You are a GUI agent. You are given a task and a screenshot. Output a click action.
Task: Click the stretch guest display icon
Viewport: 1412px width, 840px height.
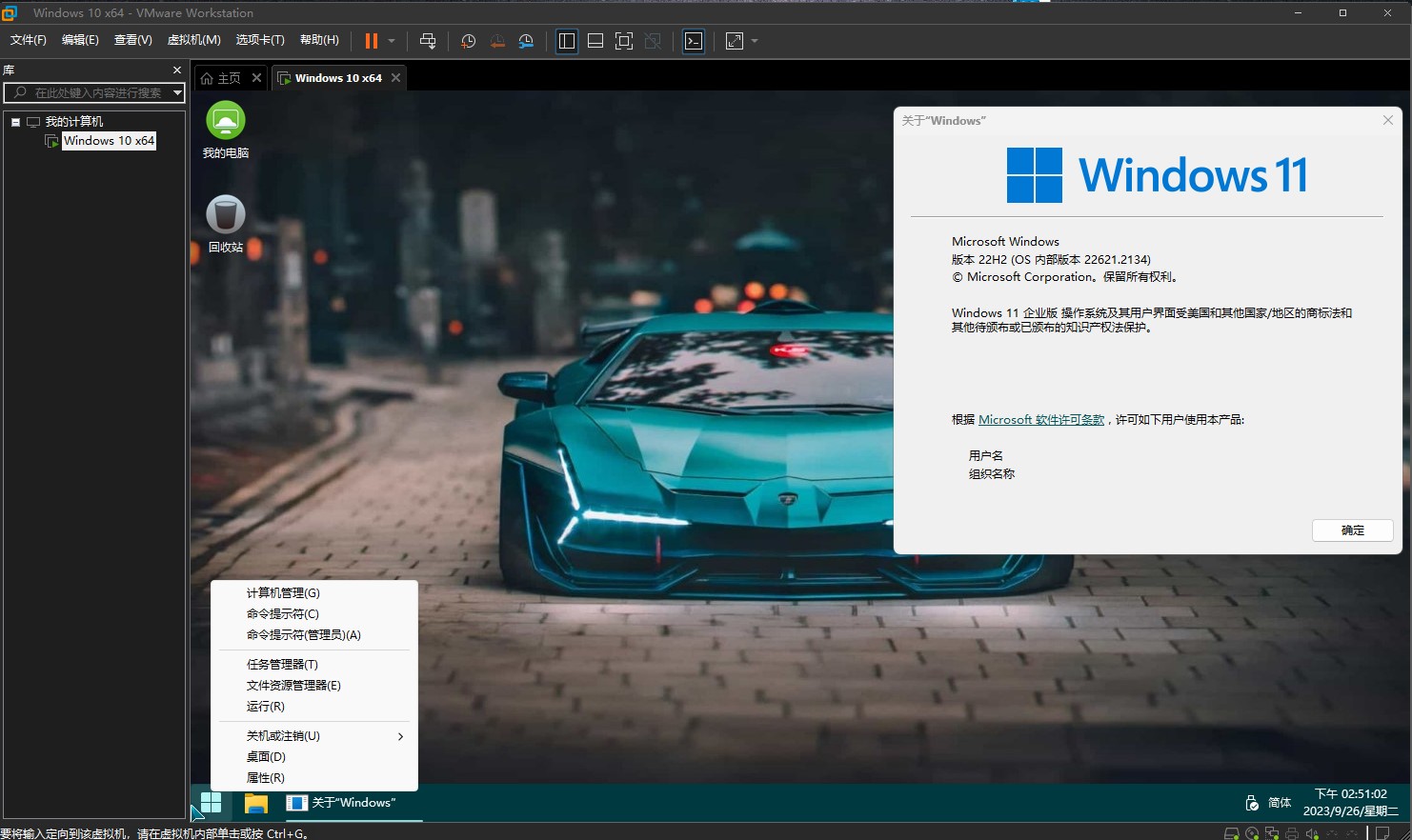[x=735, y=41]
